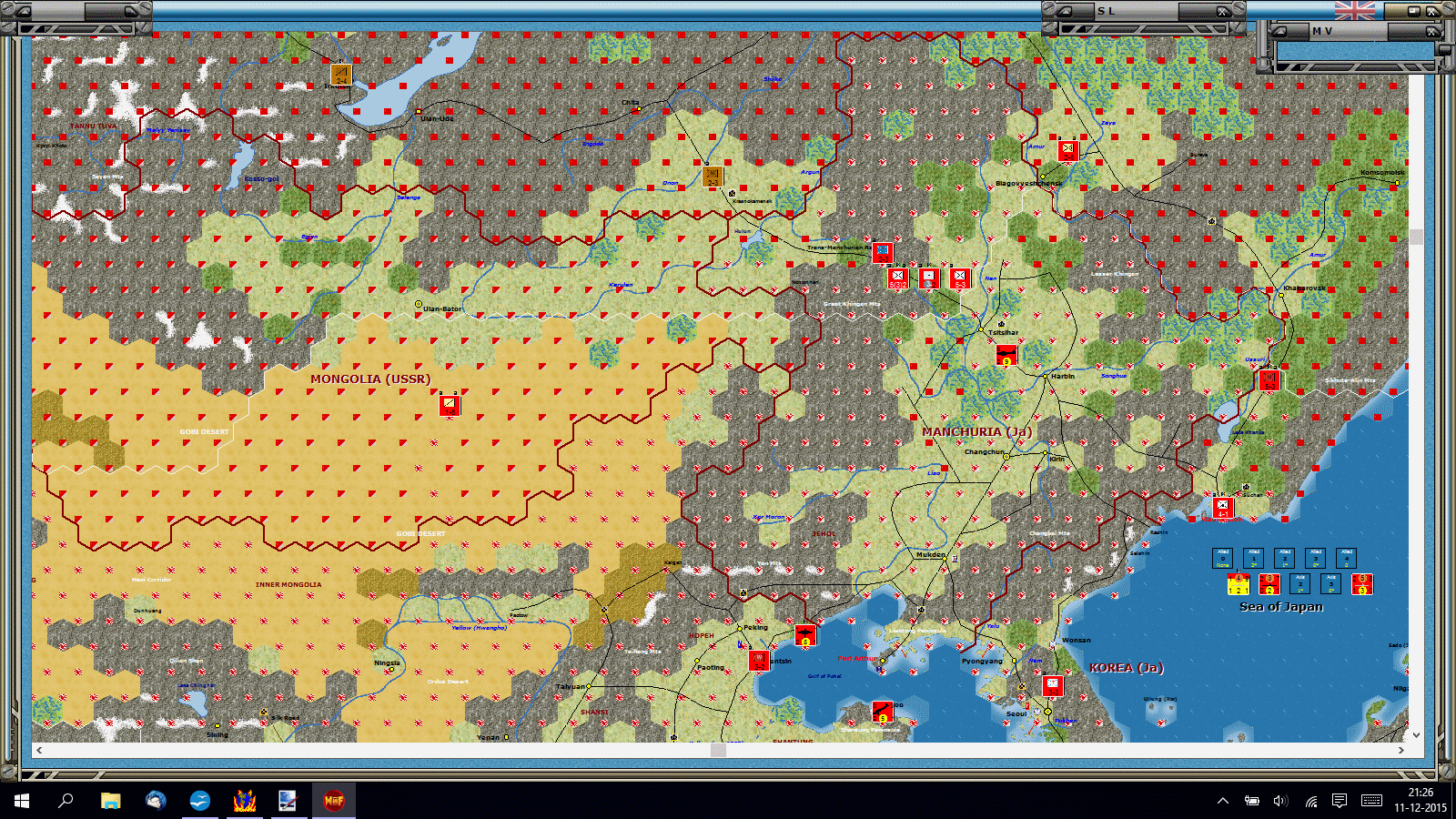Select the red naval unit right of Axis 3 box
The image size is (1456, 819).
click(x=1362, y=583)
